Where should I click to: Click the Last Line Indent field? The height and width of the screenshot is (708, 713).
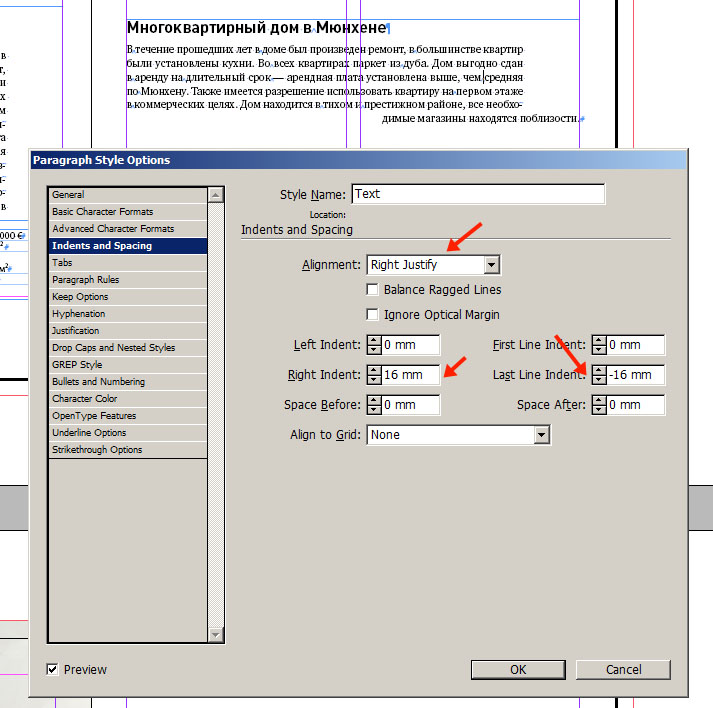[x=635, y=375]
